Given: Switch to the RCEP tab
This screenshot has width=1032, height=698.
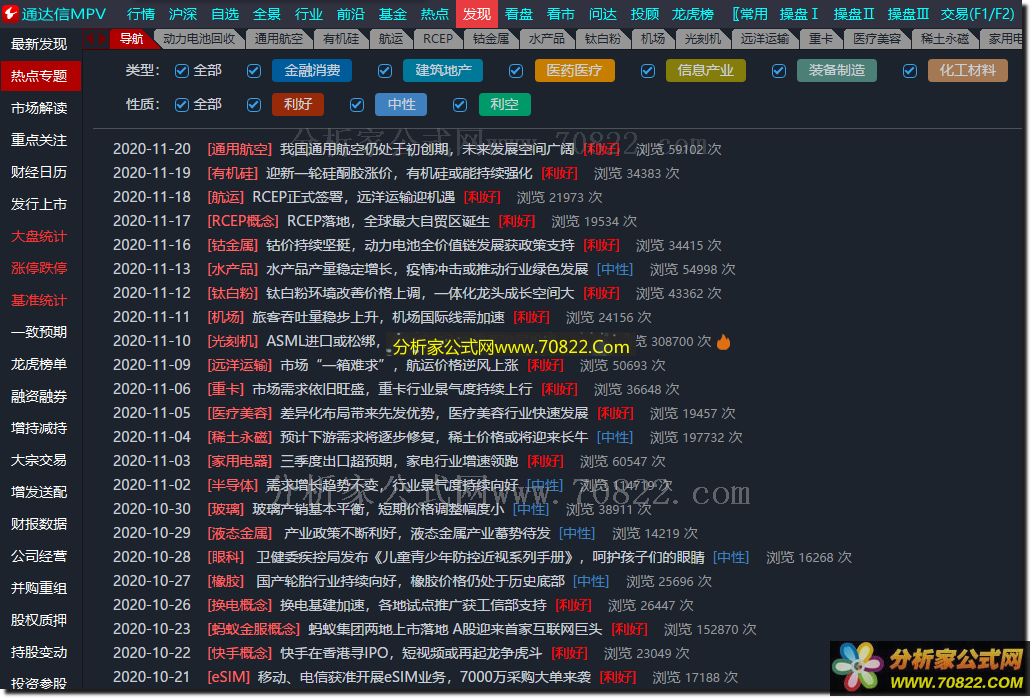Looking at the screenshot, I should (x=438, y=39).
